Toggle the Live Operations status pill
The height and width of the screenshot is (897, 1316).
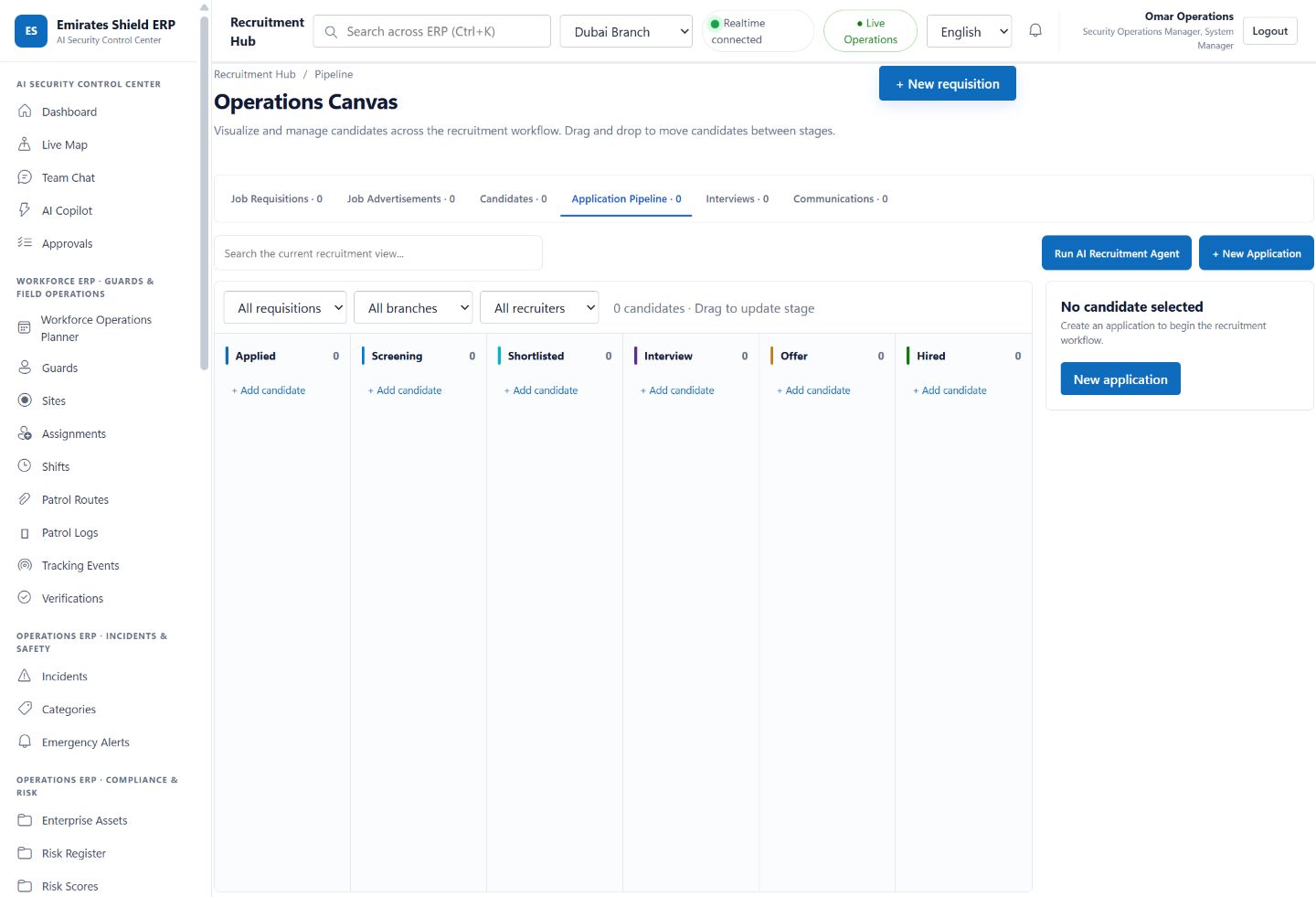pyautogui.click(x=870, y=31)
